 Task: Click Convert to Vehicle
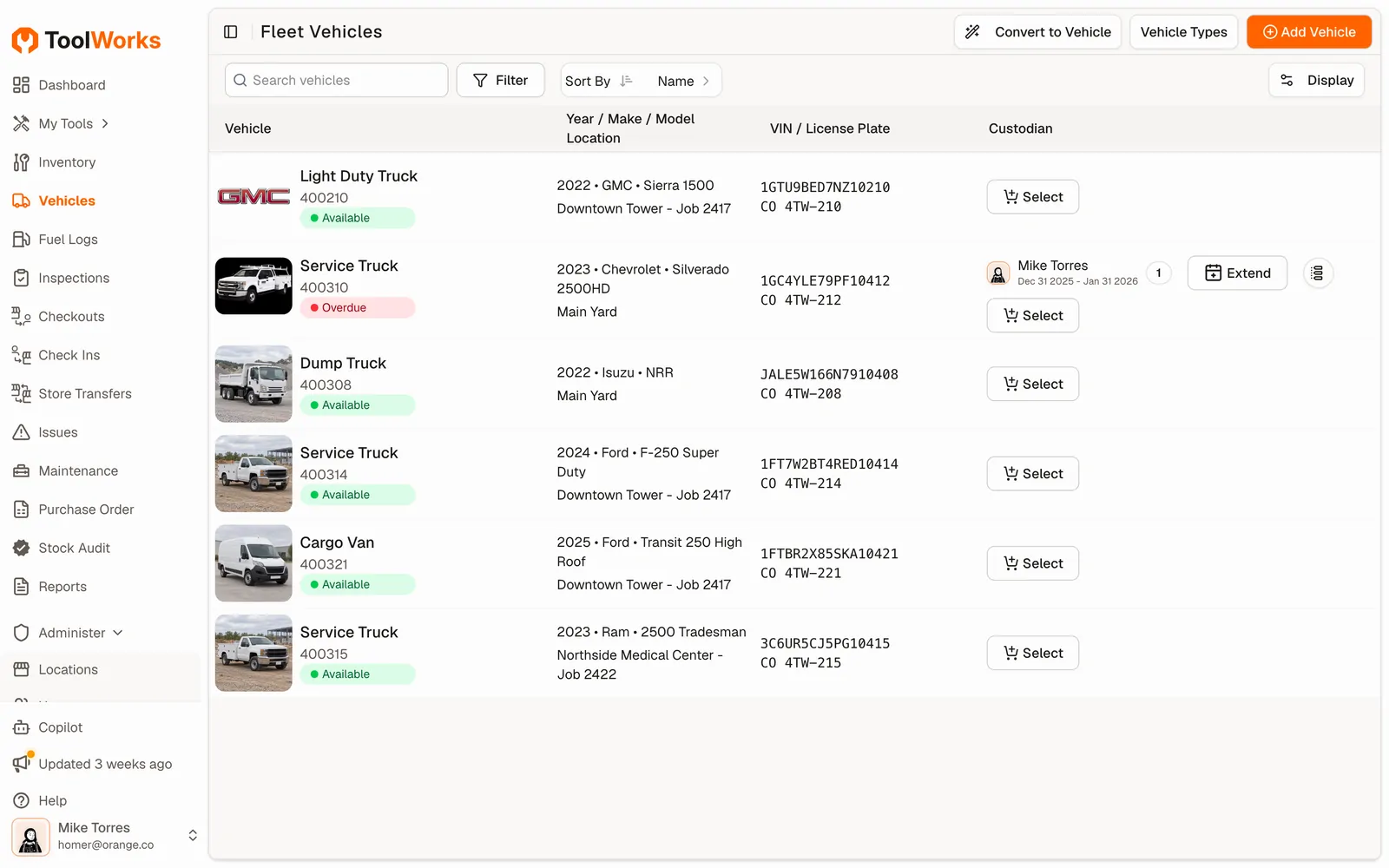(1037, 32)
